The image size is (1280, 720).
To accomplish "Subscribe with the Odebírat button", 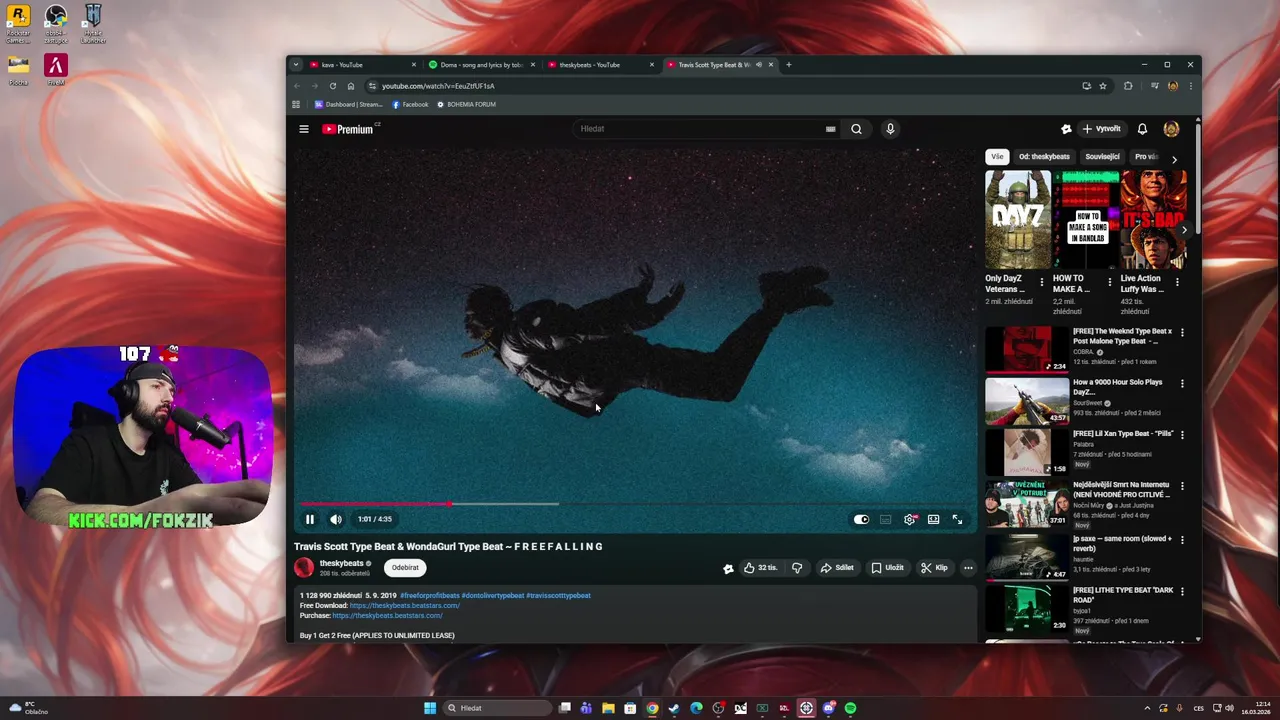I will pos(405,568).
